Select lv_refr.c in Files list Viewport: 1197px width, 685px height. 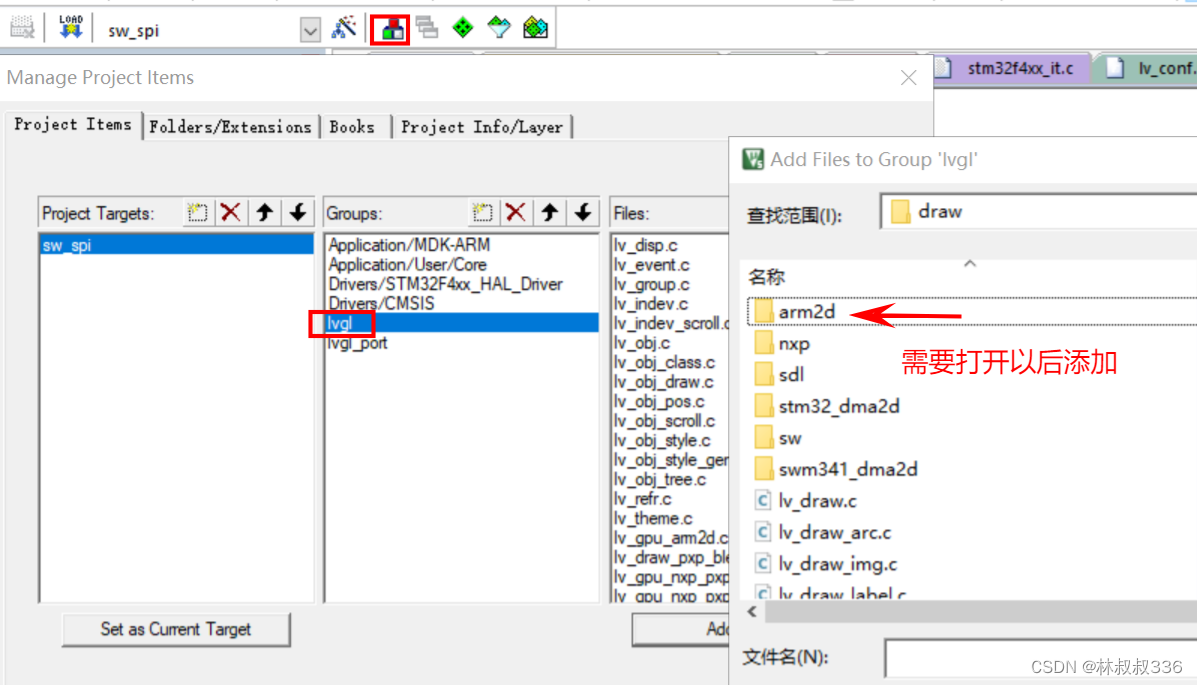point(643,499)
